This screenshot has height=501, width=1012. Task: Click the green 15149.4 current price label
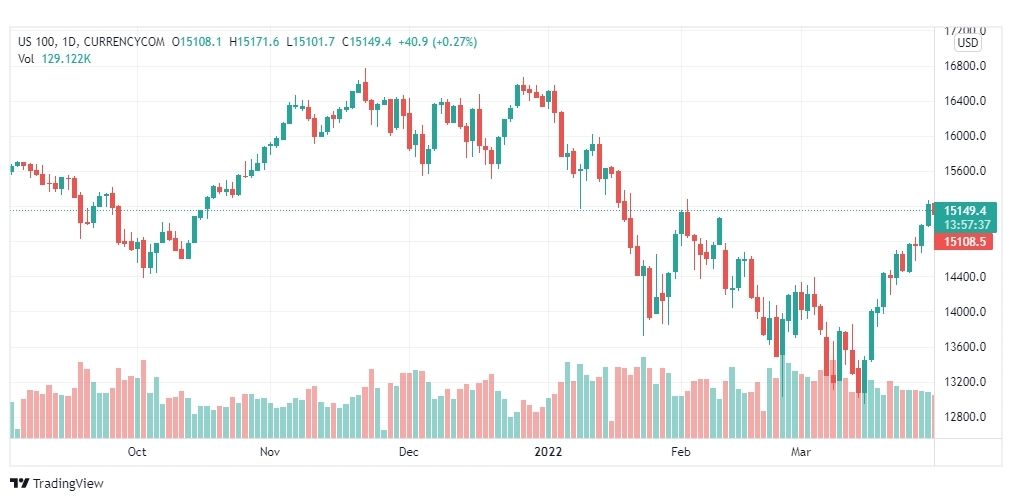(964, 210)
